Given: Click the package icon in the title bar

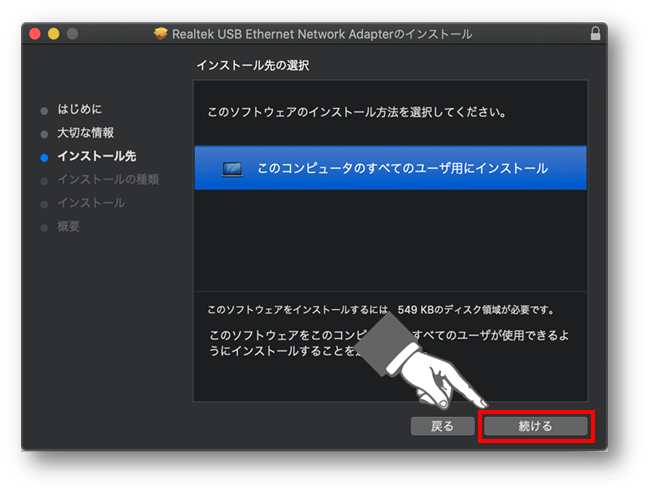Looking at the screenshot, I should pyautogui.click(x=160, y=34).
